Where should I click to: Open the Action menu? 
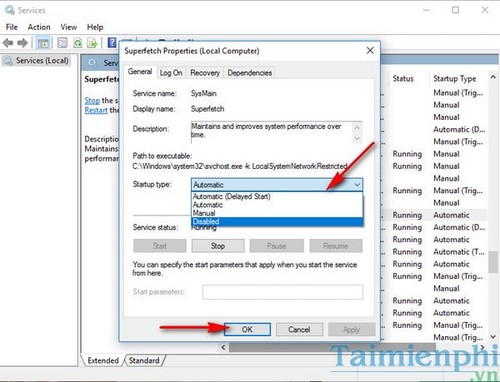(39, 27)
